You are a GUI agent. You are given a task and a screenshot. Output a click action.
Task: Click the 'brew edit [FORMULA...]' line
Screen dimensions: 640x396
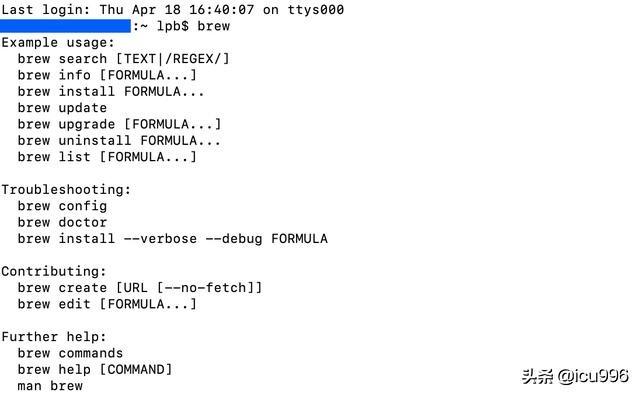[x=107, y=304]
